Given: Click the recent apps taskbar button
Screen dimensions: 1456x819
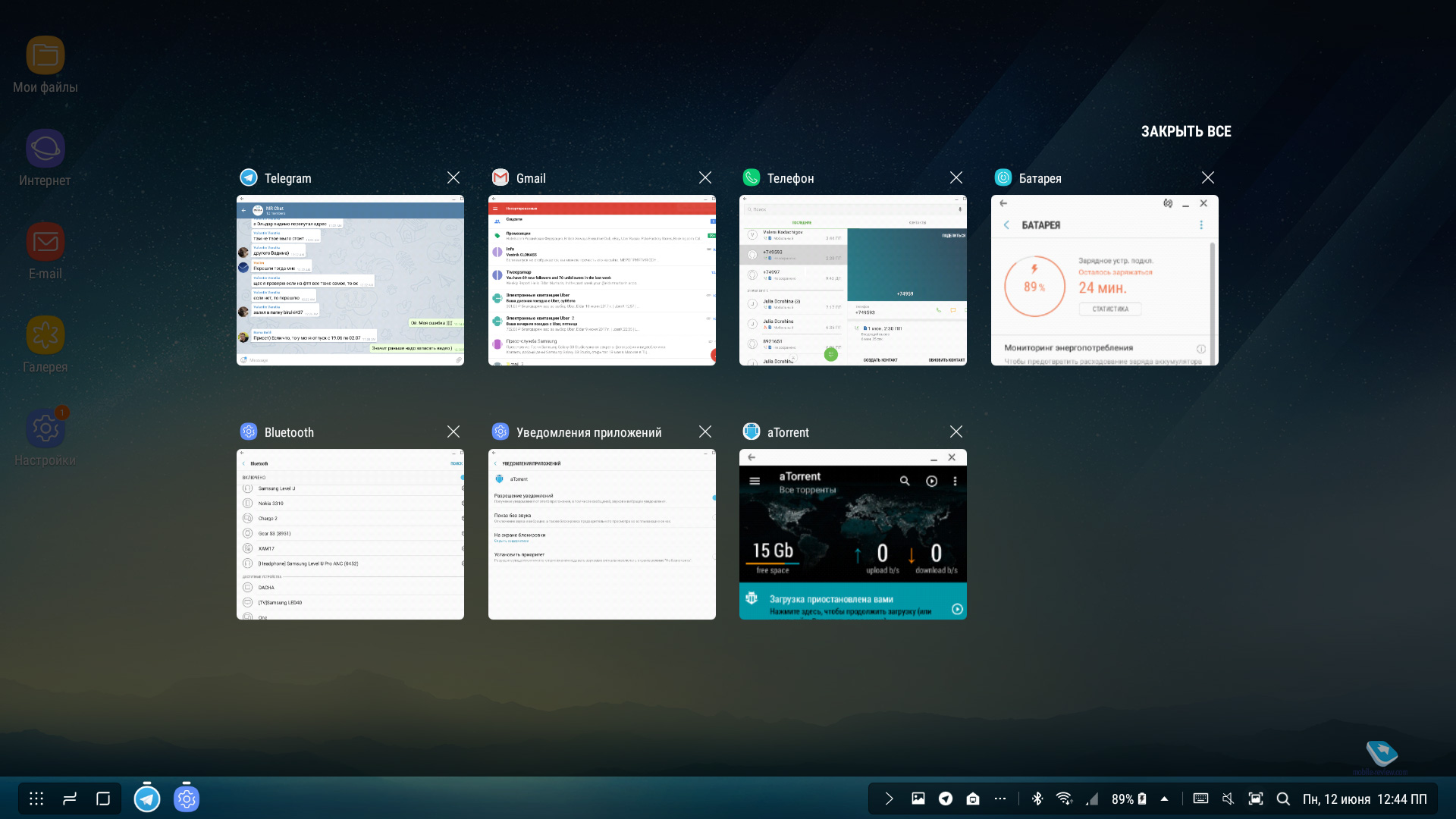Looking at the screenshot, I should [70, 799].
